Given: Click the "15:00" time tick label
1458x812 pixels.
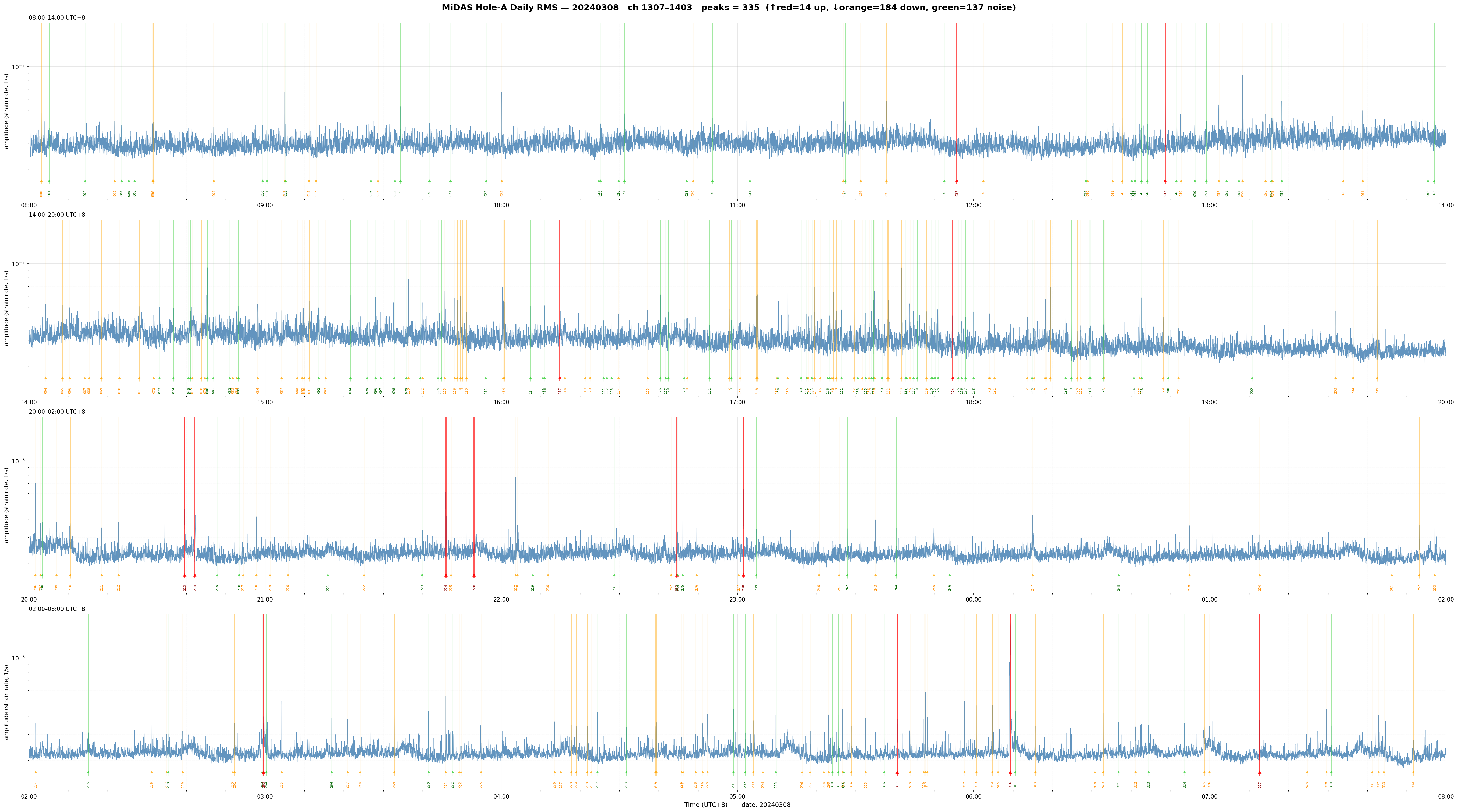Looking at the screenshot, I should 265,402.
